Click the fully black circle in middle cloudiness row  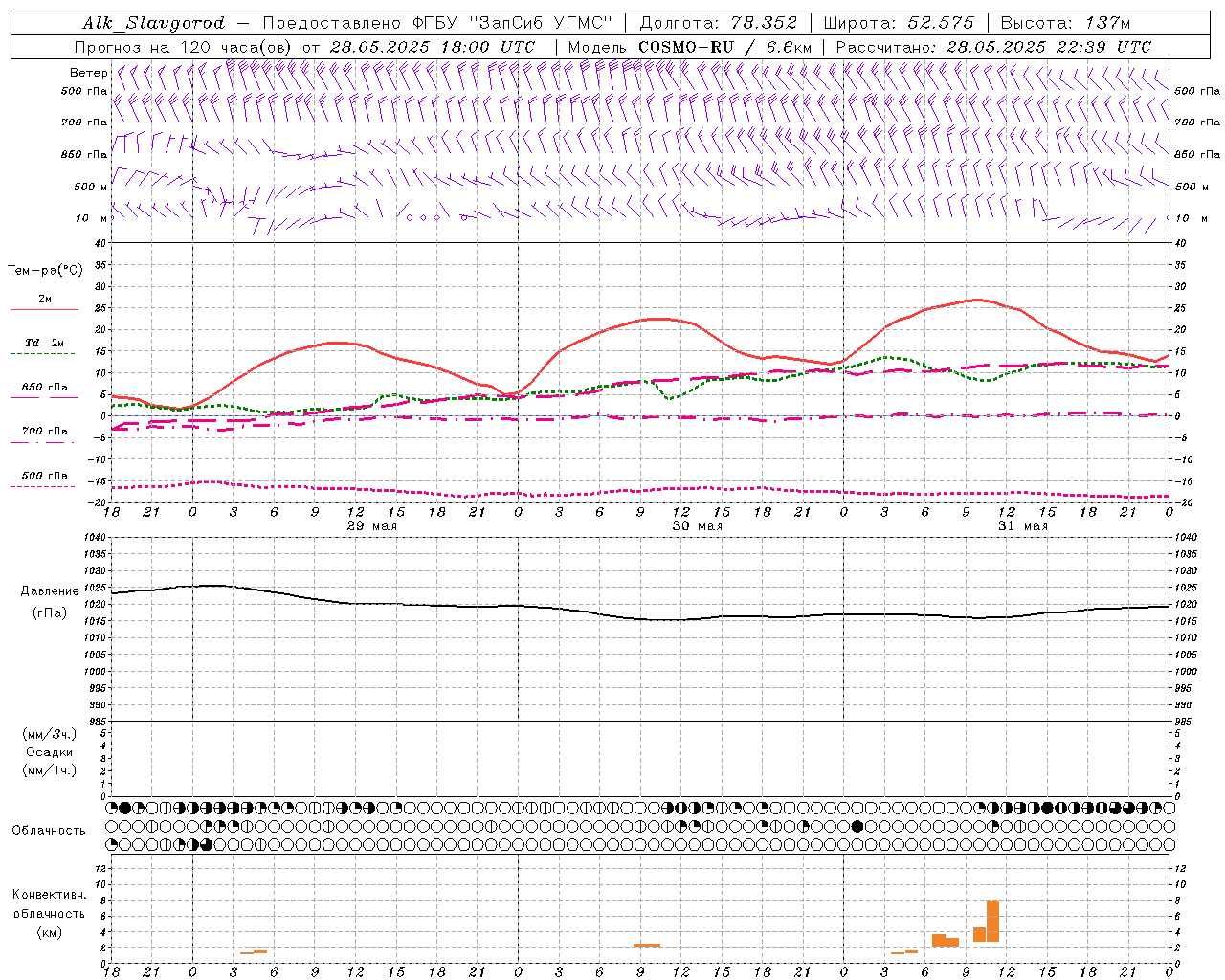coord(857,826)
